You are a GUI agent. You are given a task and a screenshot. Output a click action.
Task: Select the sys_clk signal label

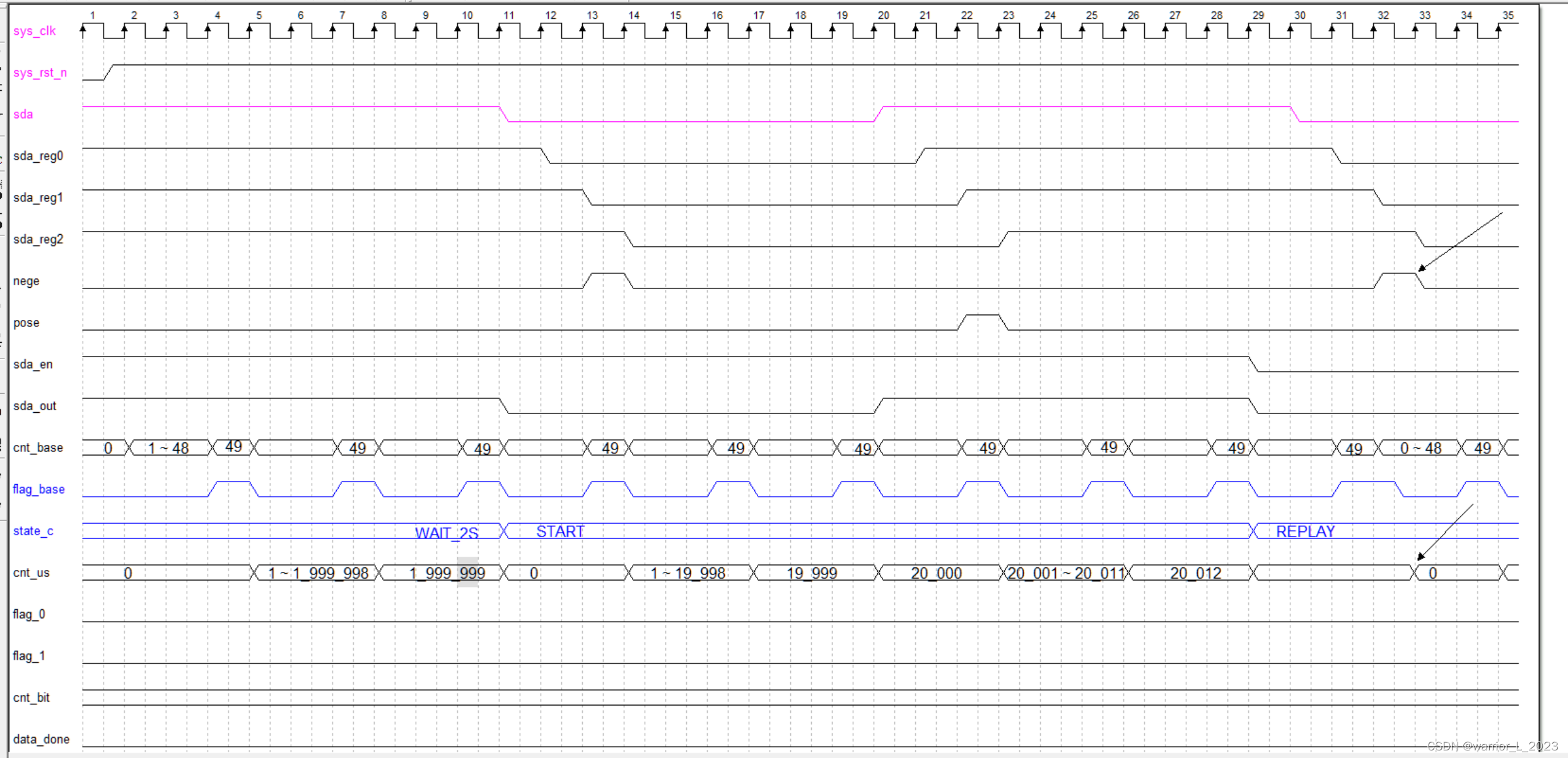(34, 31)
